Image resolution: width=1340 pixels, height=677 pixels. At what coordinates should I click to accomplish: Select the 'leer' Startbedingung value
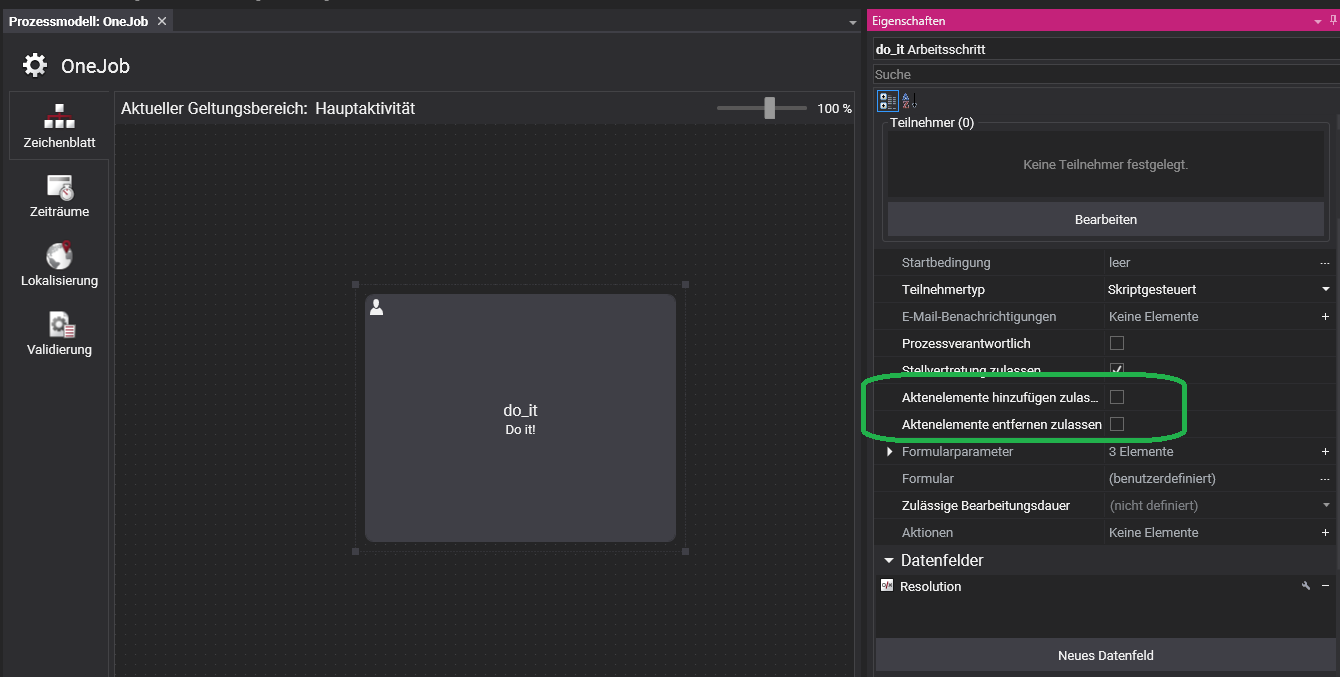click(1119, 263)
